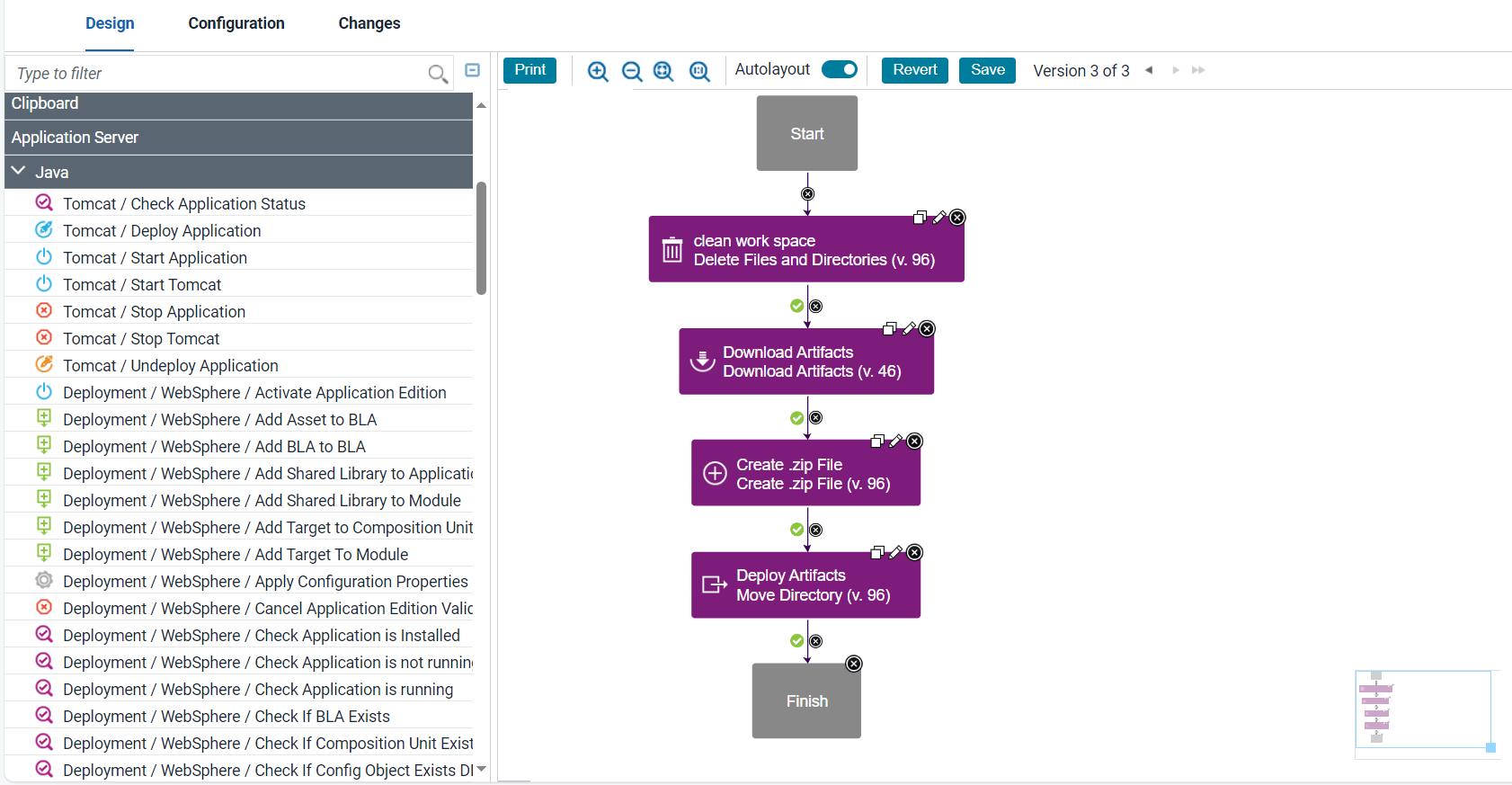Delete the Download Artifacts step

click(927, 329)
